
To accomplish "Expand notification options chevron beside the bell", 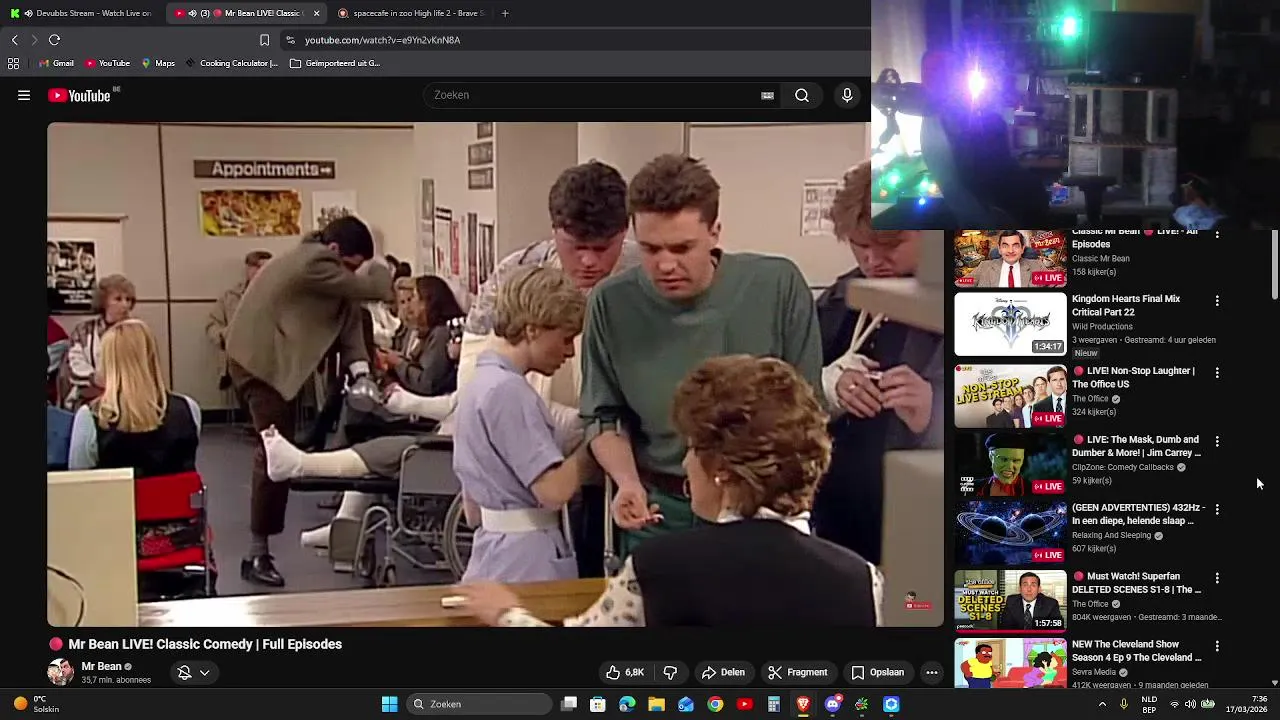I will (204, 673).
